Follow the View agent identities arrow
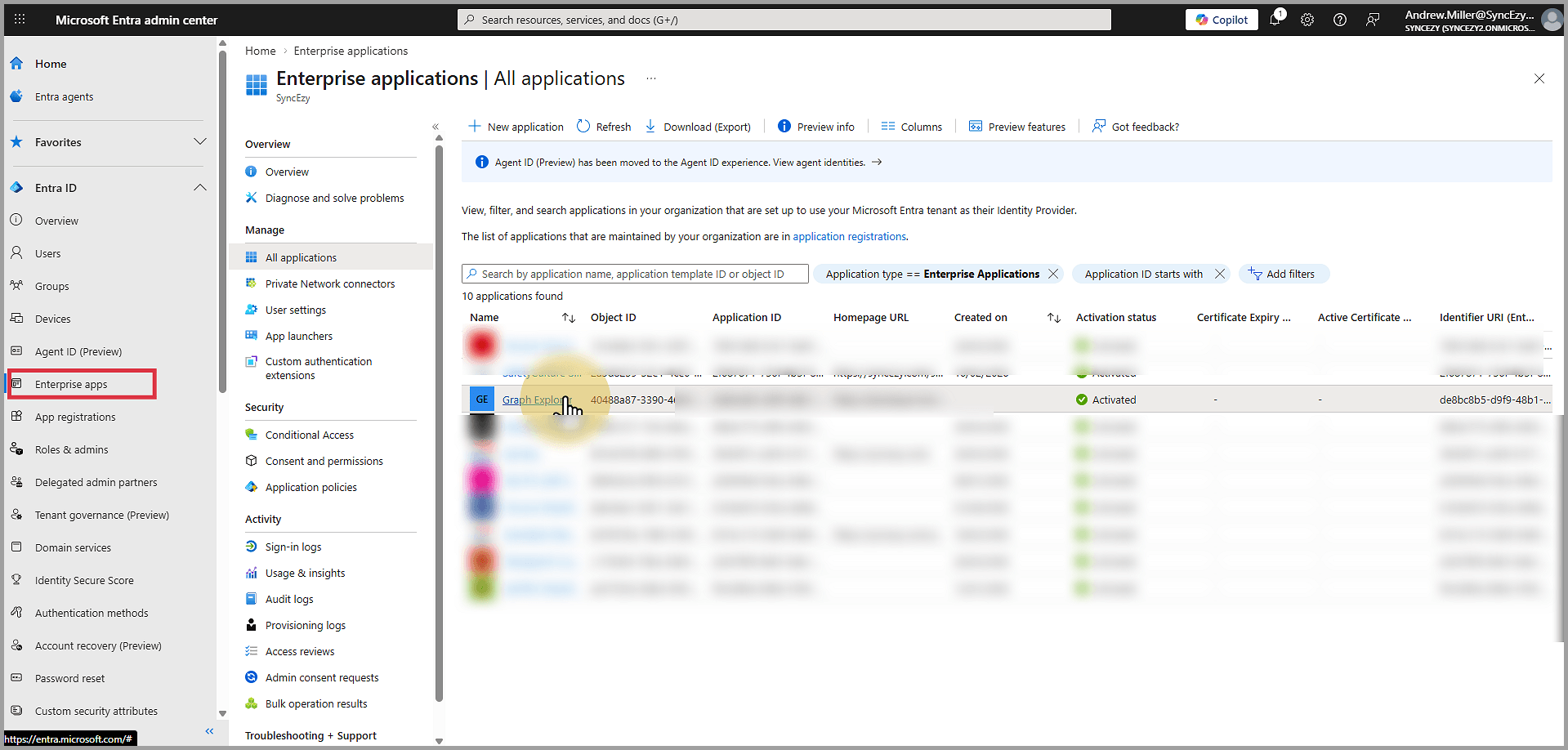The image size is (1568, 750). [x=877, y=163]
